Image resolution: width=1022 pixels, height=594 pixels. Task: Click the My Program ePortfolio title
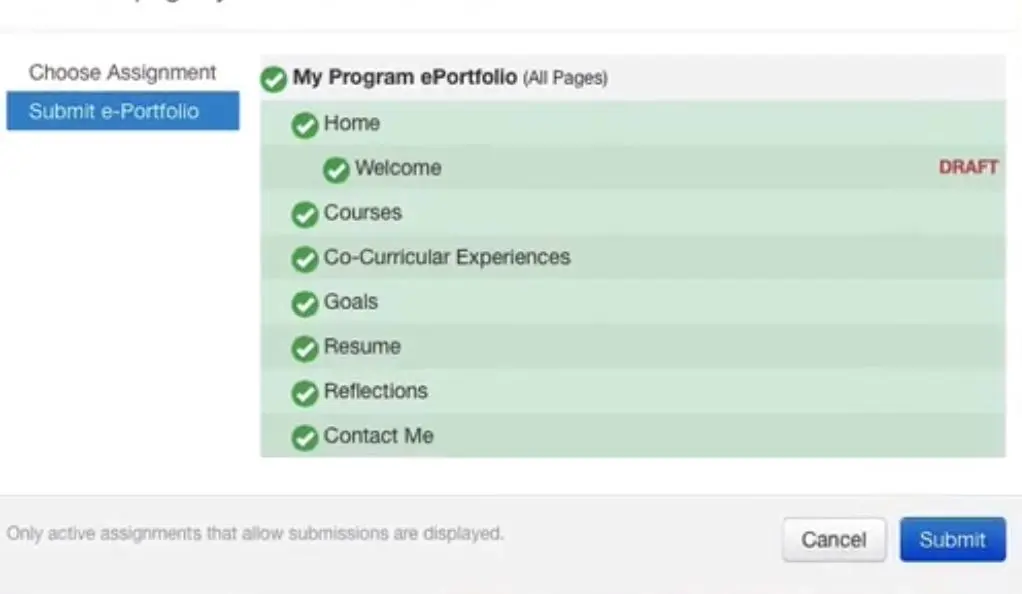404,78
